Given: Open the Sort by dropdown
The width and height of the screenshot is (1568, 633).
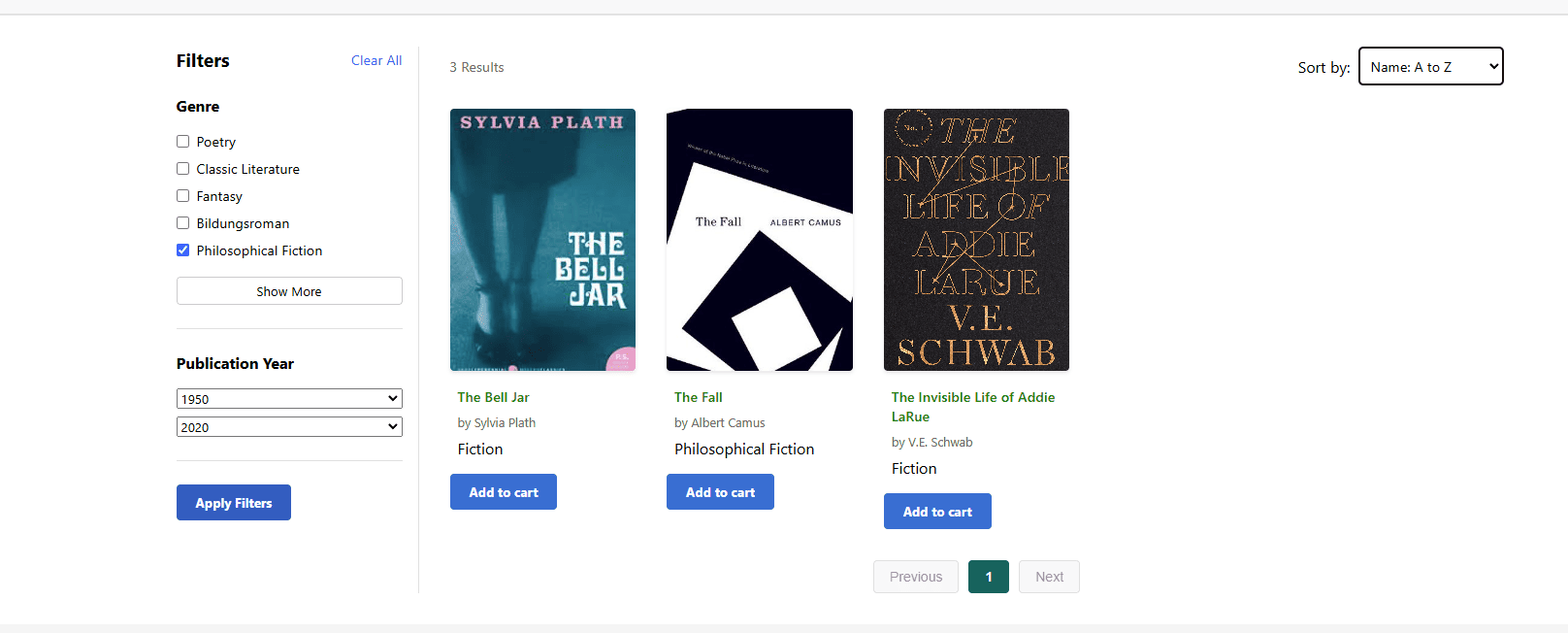Looking at the screenshot, I should pos(1430,66).
